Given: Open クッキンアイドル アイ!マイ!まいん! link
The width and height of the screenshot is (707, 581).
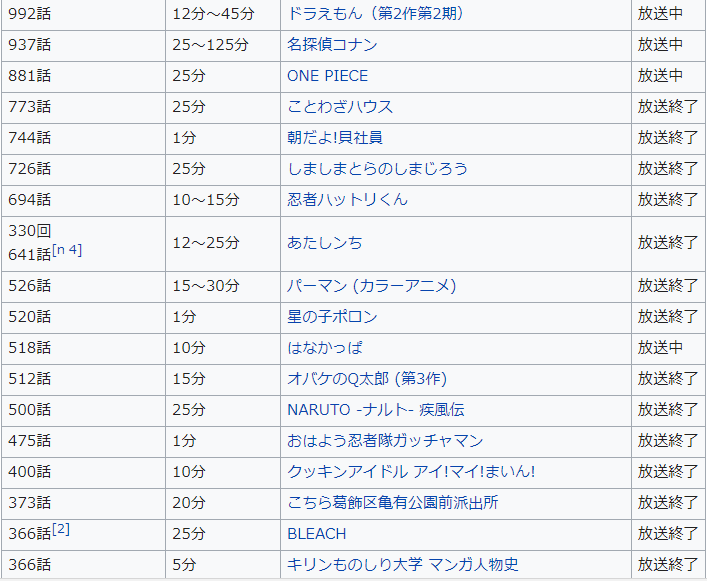Looking at the screenshot, I should point(410,472).
